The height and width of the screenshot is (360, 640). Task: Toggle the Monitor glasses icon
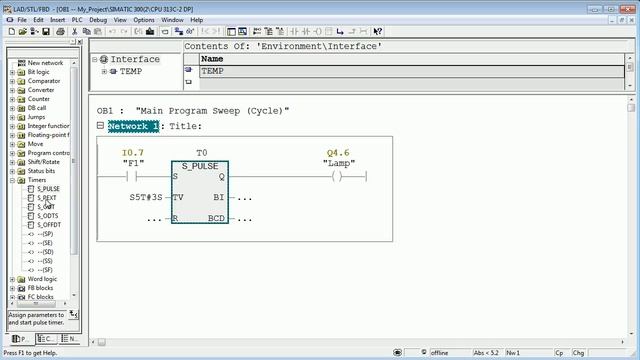[190, 31]
